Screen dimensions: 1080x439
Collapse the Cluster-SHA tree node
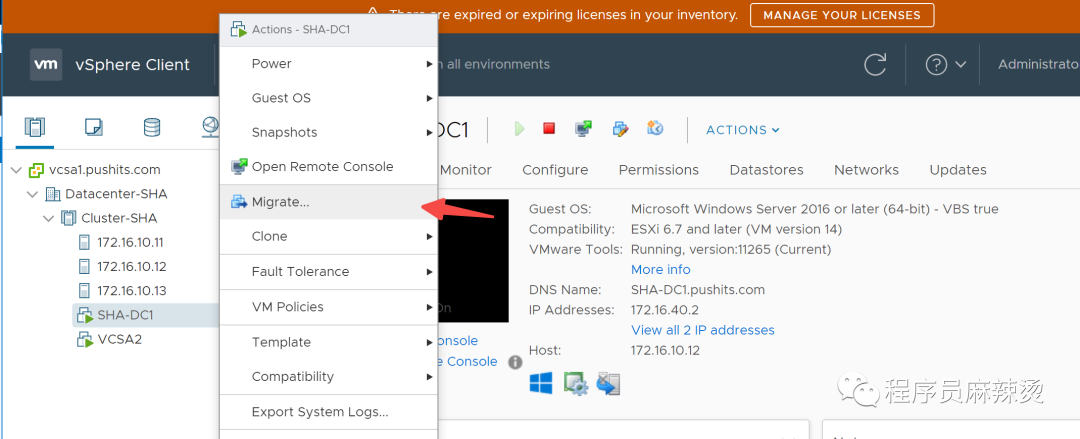point(48,218)
